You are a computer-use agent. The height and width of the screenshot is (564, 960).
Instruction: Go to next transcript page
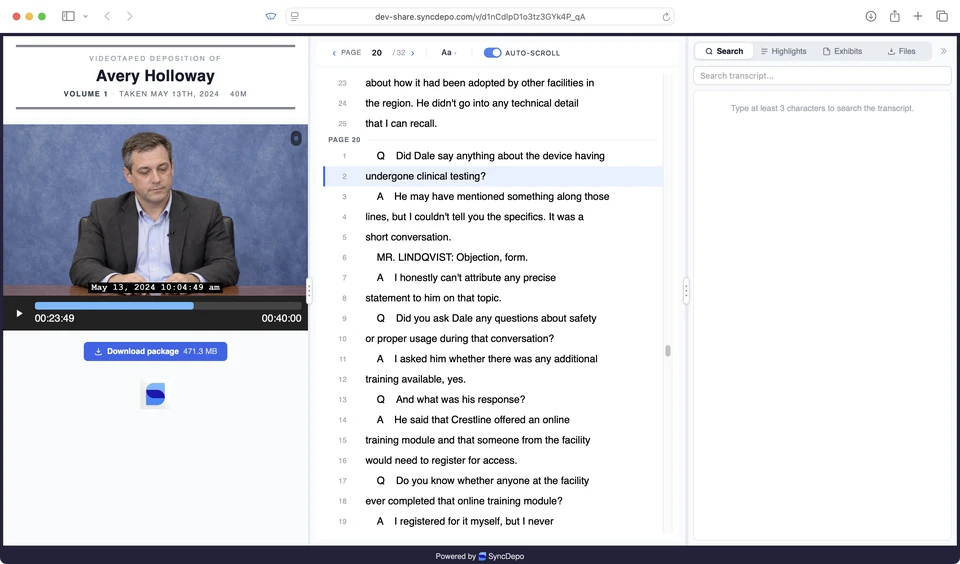(x=413, y=53)
